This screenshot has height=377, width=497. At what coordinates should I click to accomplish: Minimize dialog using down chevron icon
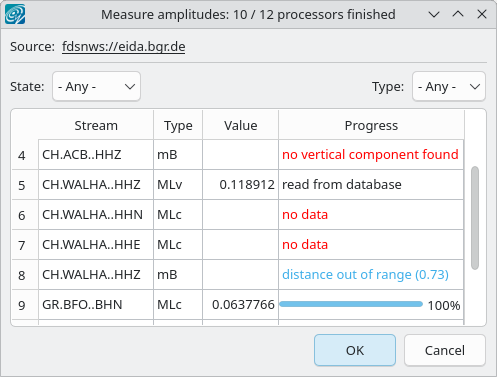tap(434, 14)
